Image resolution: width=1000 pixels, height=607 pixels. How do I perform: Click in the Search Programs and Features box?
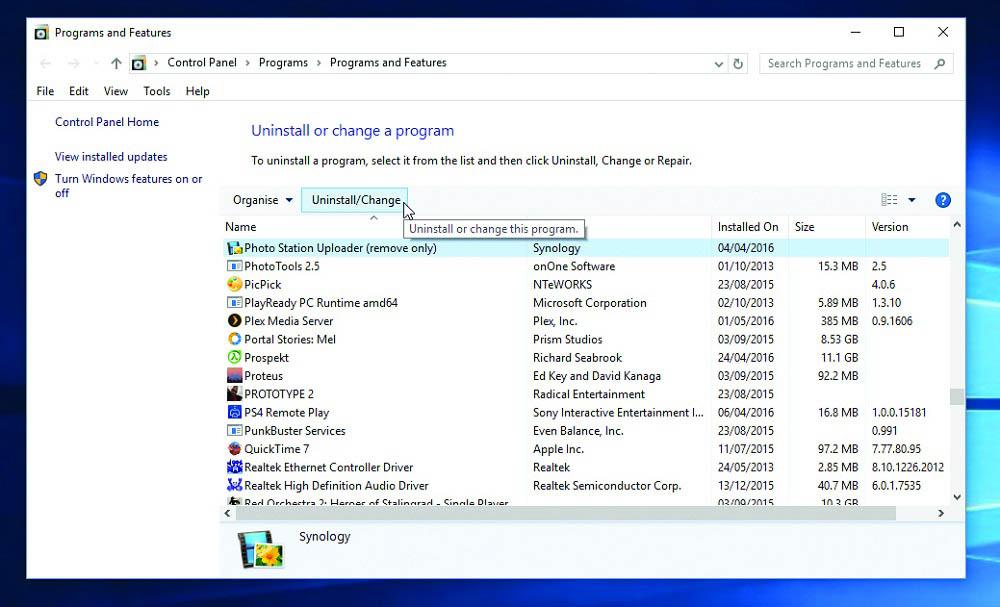(845, 63)
